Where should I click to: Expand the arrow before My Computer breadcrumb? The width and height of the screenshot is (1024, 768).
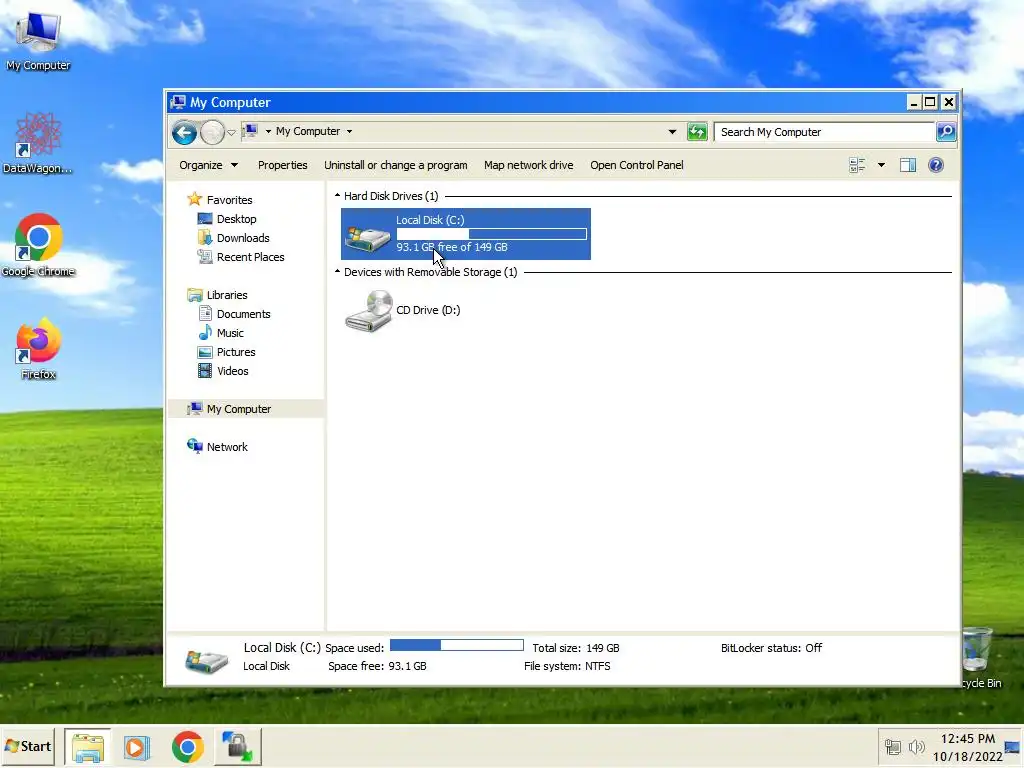[x=268, y=131]
